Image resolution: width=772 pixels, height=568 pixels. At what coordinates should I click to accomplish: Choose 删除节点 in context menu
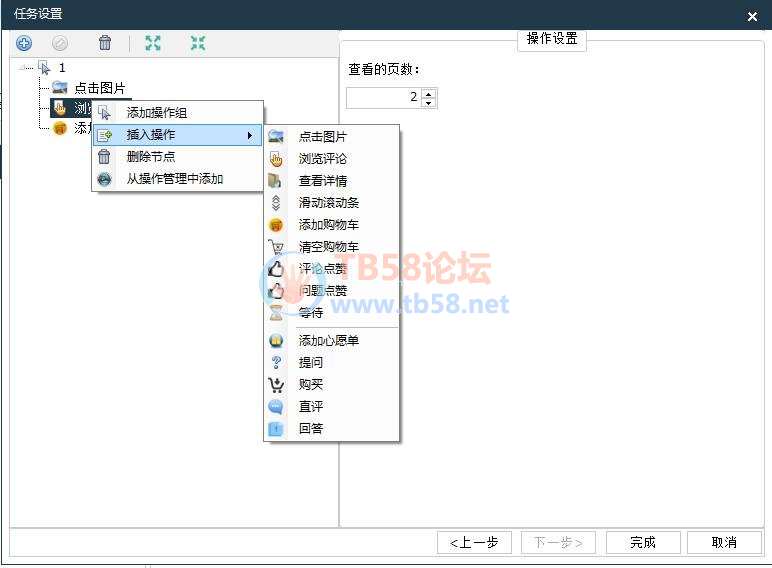[177, 157]
